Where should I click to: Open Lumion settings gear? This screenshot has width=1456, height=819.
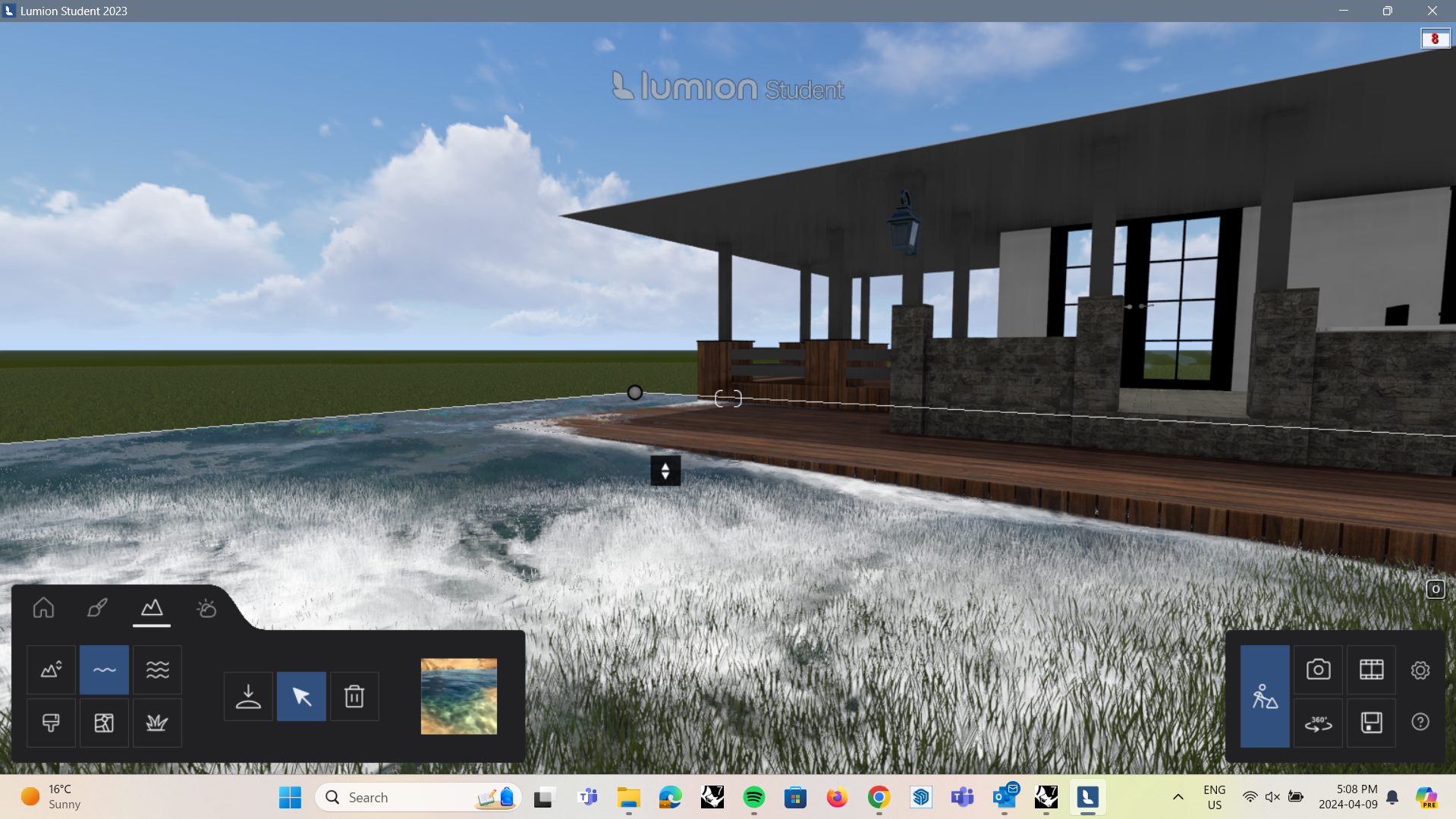[x=1420, y=669]
